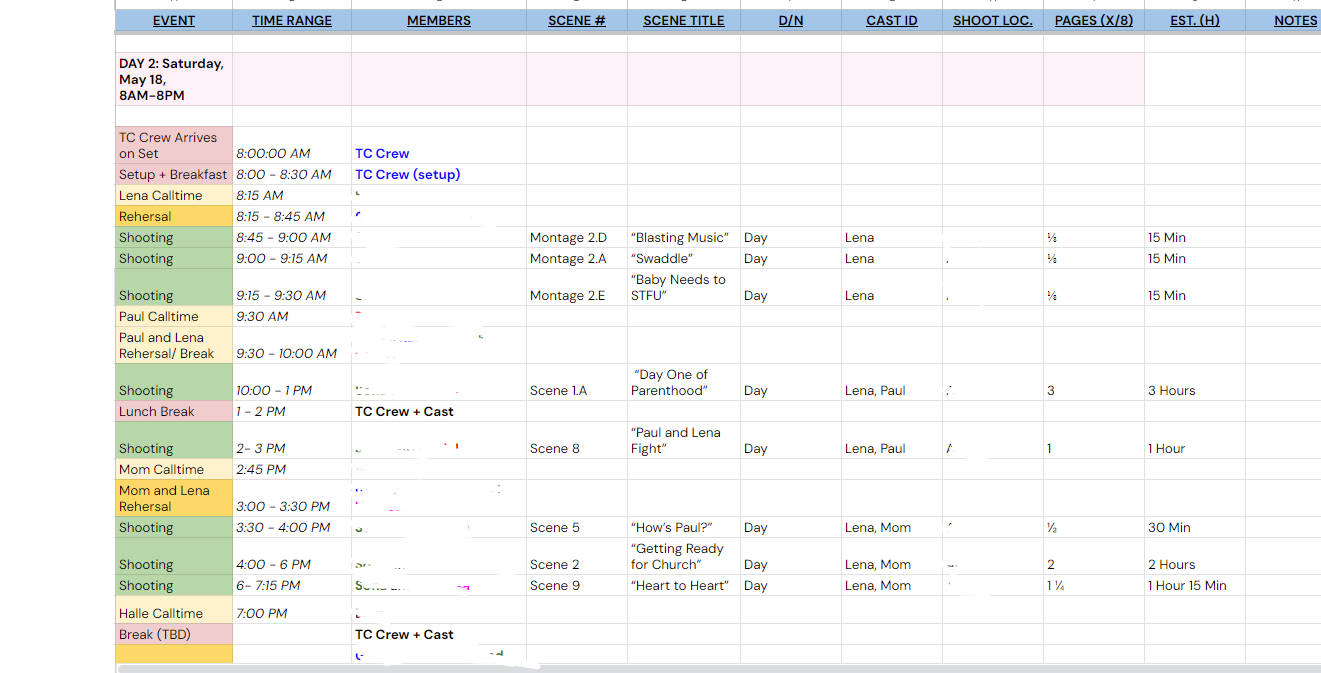Select the PAGES (X/8) column header
The image size is (1321, 673).
click(x=1094, y=20)
